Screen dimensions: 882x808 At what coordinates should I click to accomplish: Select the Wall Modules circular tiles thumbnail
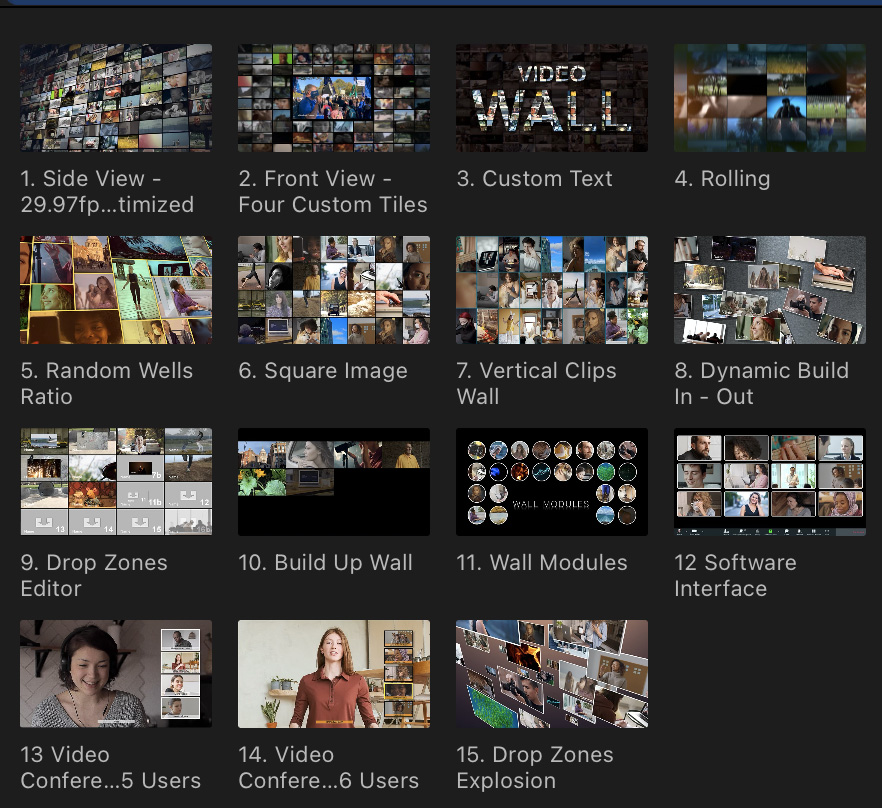tap(552, 482)
